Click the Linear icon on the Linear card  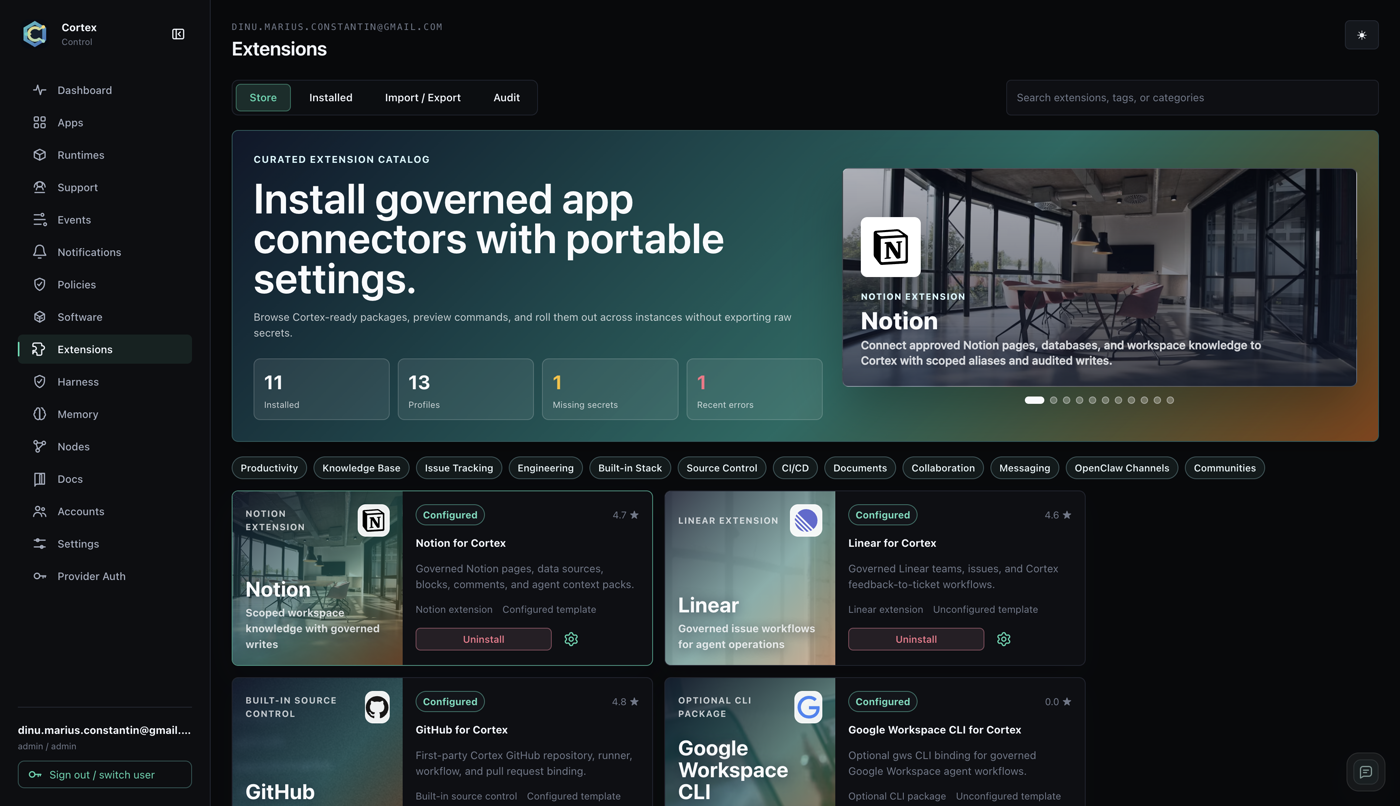click(x=806, y=520)
